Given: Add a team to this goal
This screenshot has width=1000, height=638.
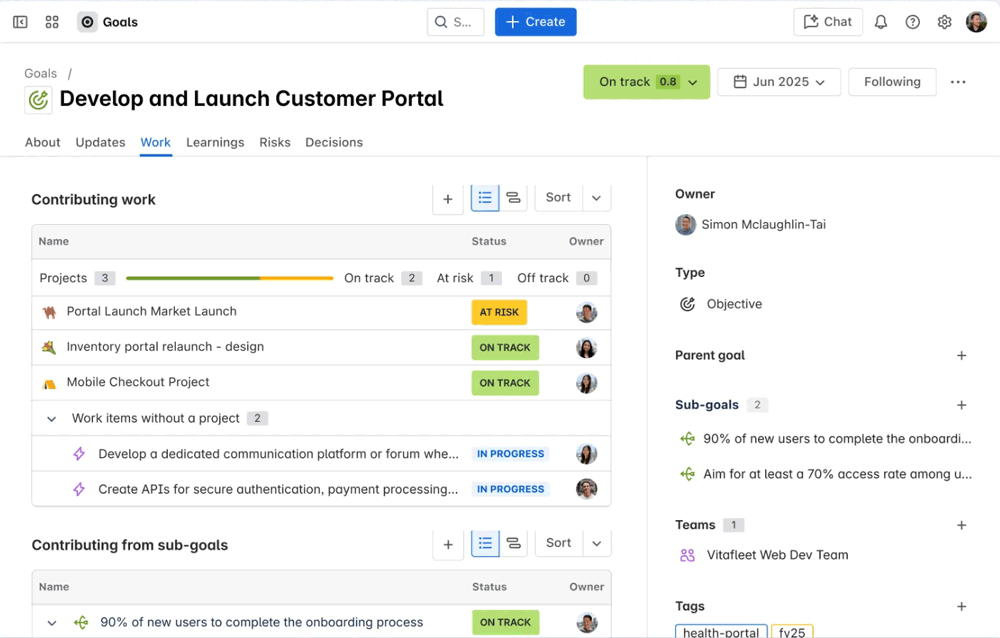Looking at the screenshot, I should pos(962,525).
